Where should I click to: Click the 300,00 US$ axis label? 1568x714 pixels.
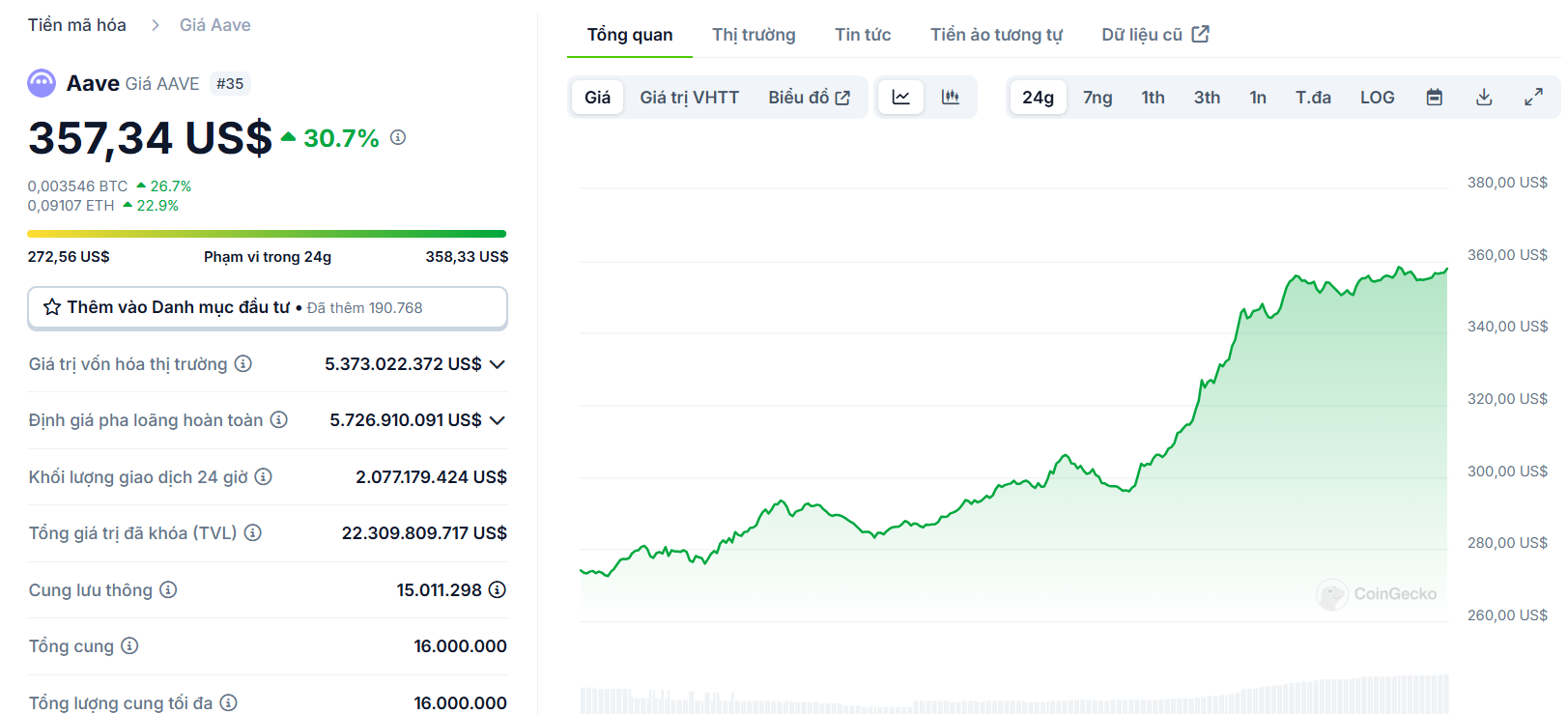tap(1507, 471)
